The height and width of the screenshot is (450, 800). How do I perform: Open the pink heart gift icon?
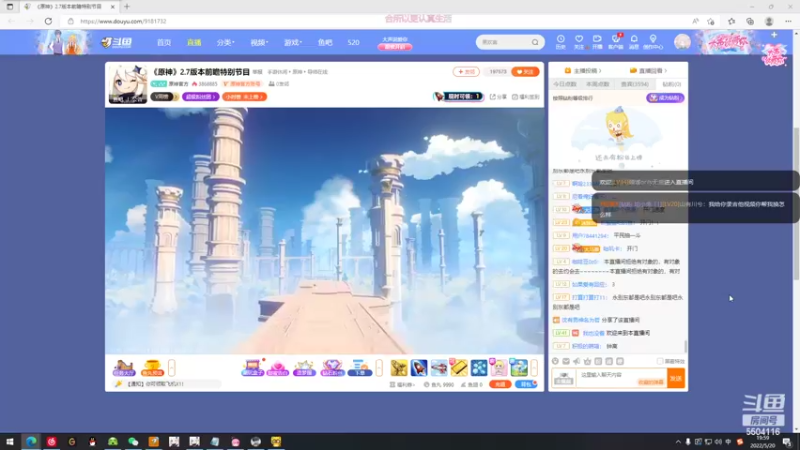[x=278, y=367]
